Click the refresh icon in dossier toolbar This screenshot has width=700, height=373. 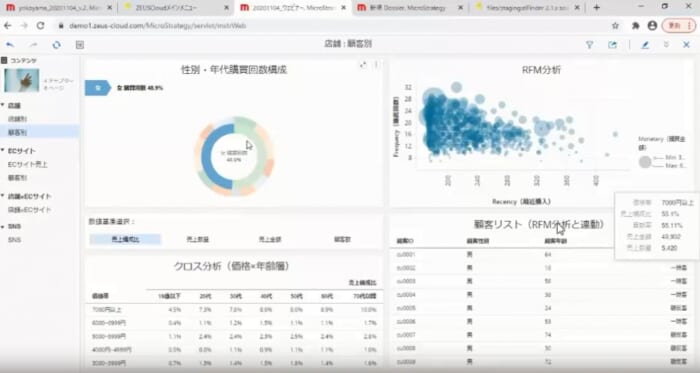point(56,45)
